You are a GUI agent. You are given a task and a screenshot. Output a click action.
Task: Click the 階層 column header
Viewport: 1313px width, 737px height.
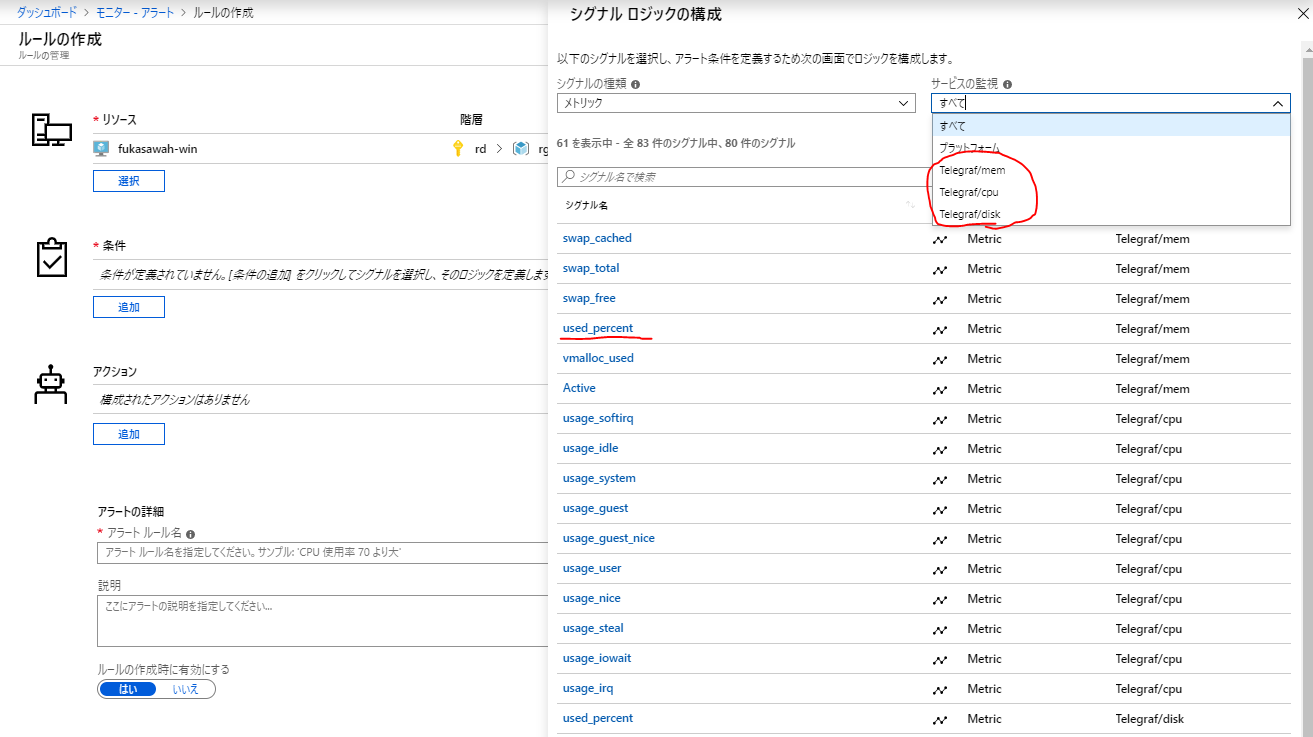point(471,119)
